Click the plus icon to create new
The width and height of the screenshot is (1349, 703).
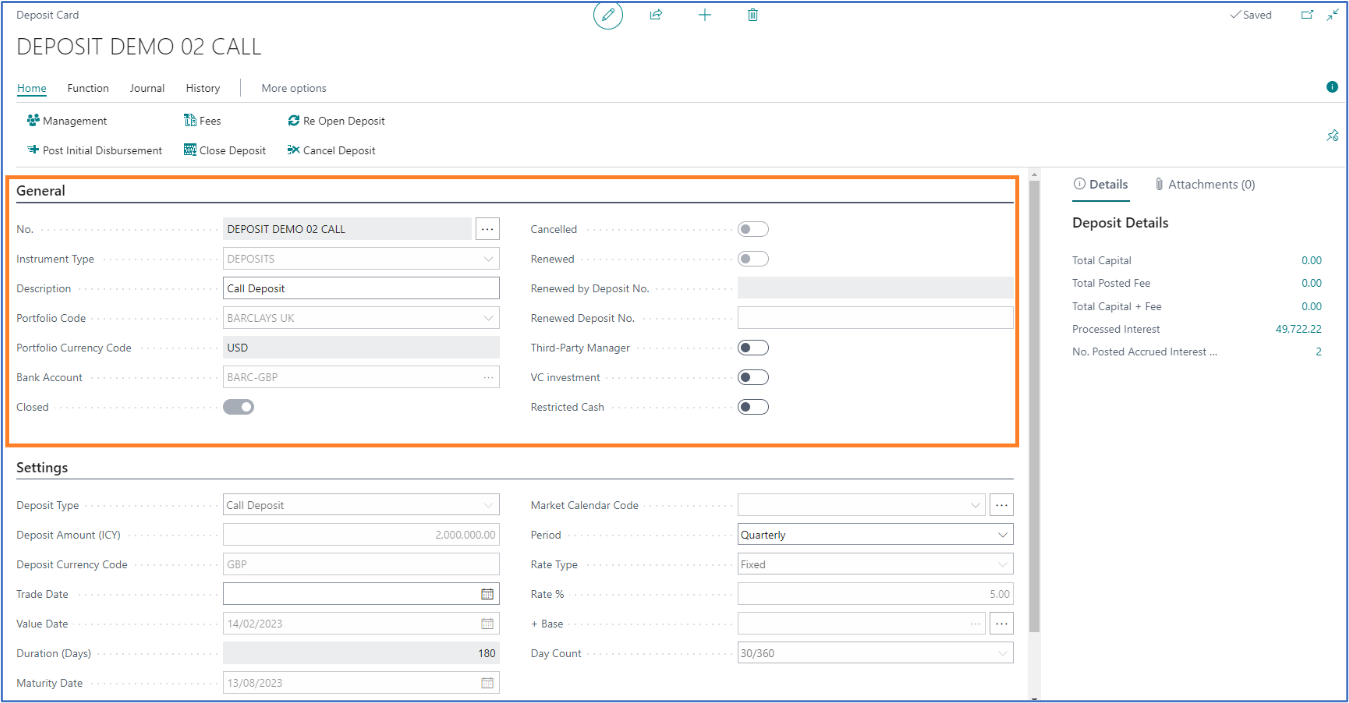tap(705, 15)
